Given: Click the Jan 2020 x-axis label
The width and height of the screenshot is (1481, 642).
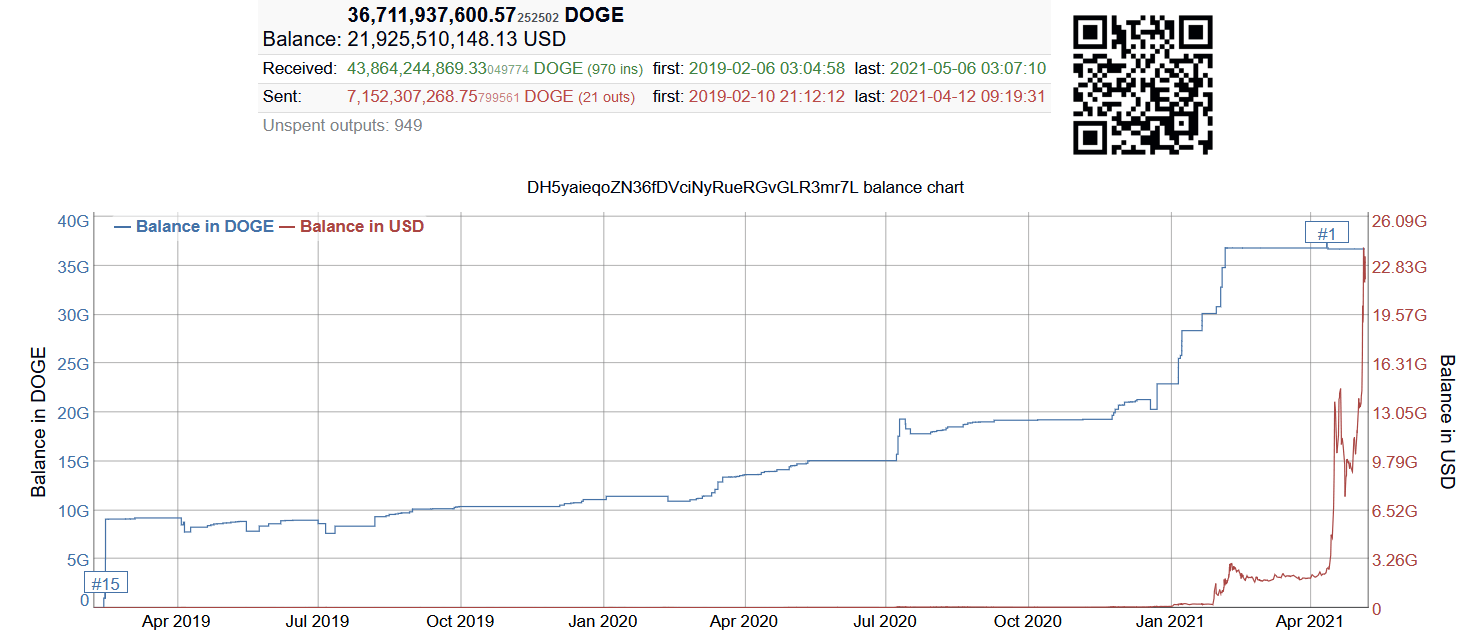Looking at the screenshot, I should point(603,621).
